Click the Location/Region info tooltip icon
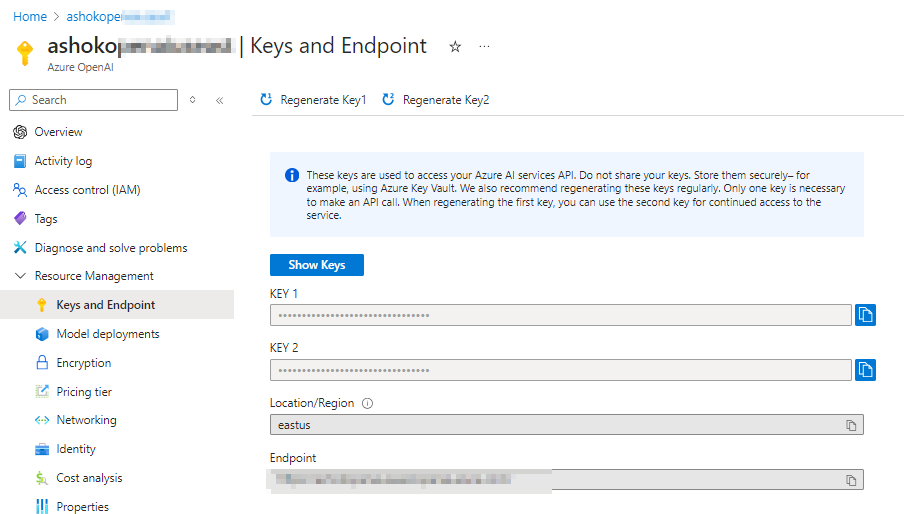Image resolution: width=904 pixels, height=514 pixels. click(x=367, y=403)
